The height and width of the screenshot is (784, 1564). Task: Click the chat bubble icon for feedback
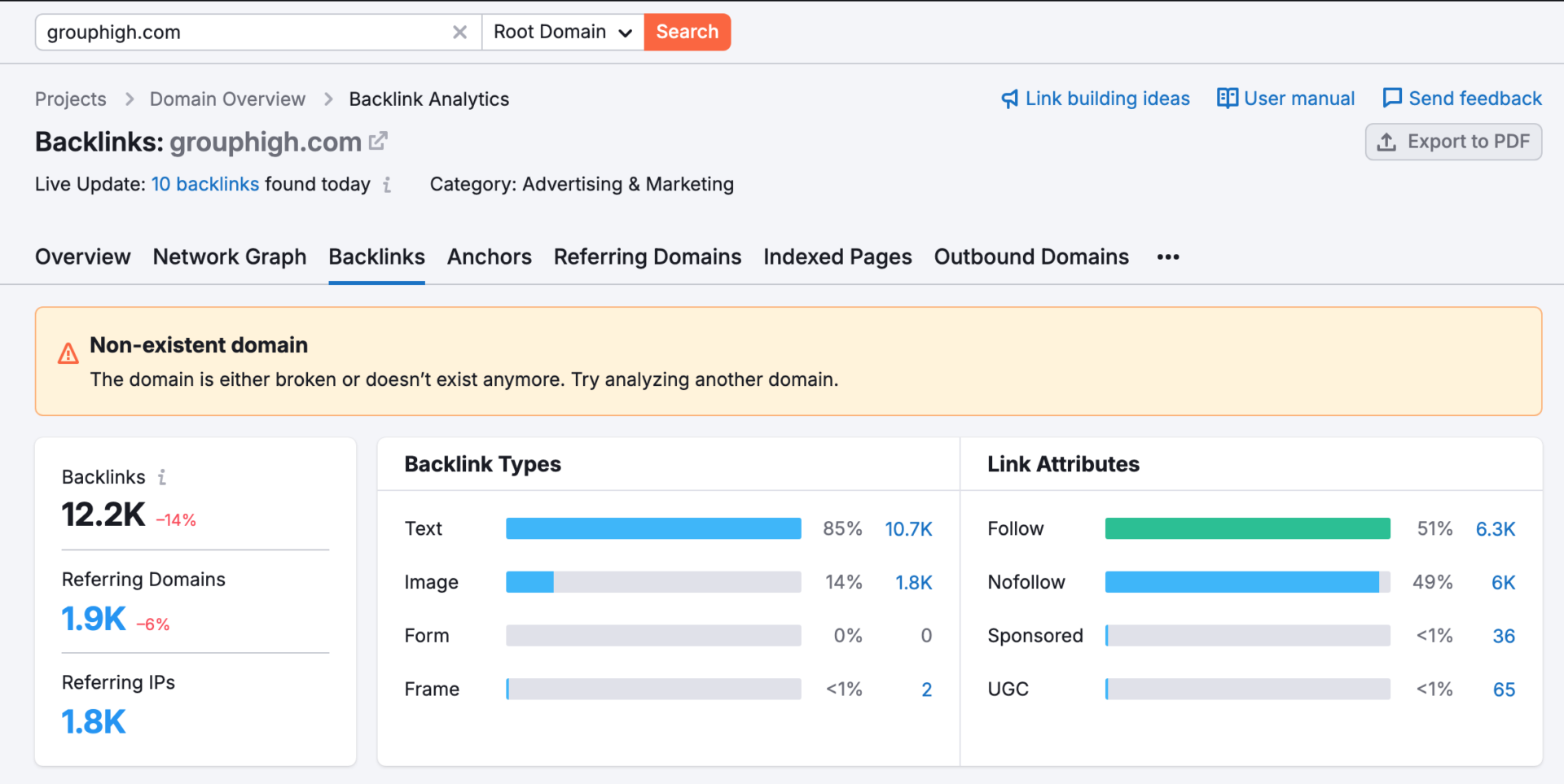1392,99
